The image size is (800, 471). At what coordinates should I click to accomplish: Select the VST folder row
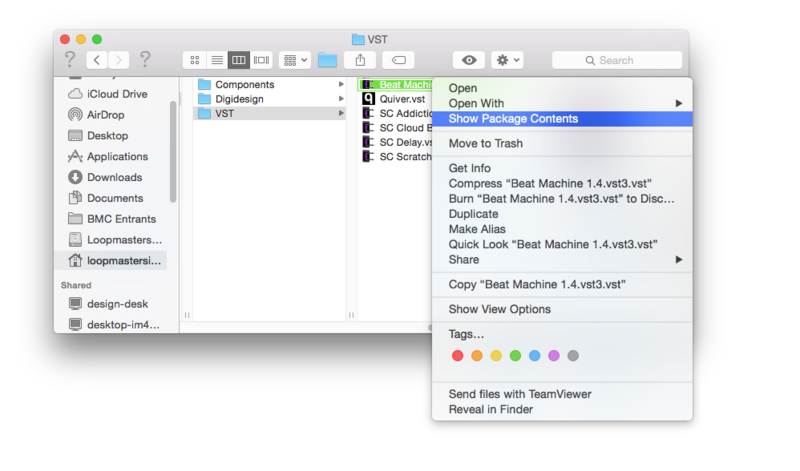pyautogui.click(x=269, y=113)
